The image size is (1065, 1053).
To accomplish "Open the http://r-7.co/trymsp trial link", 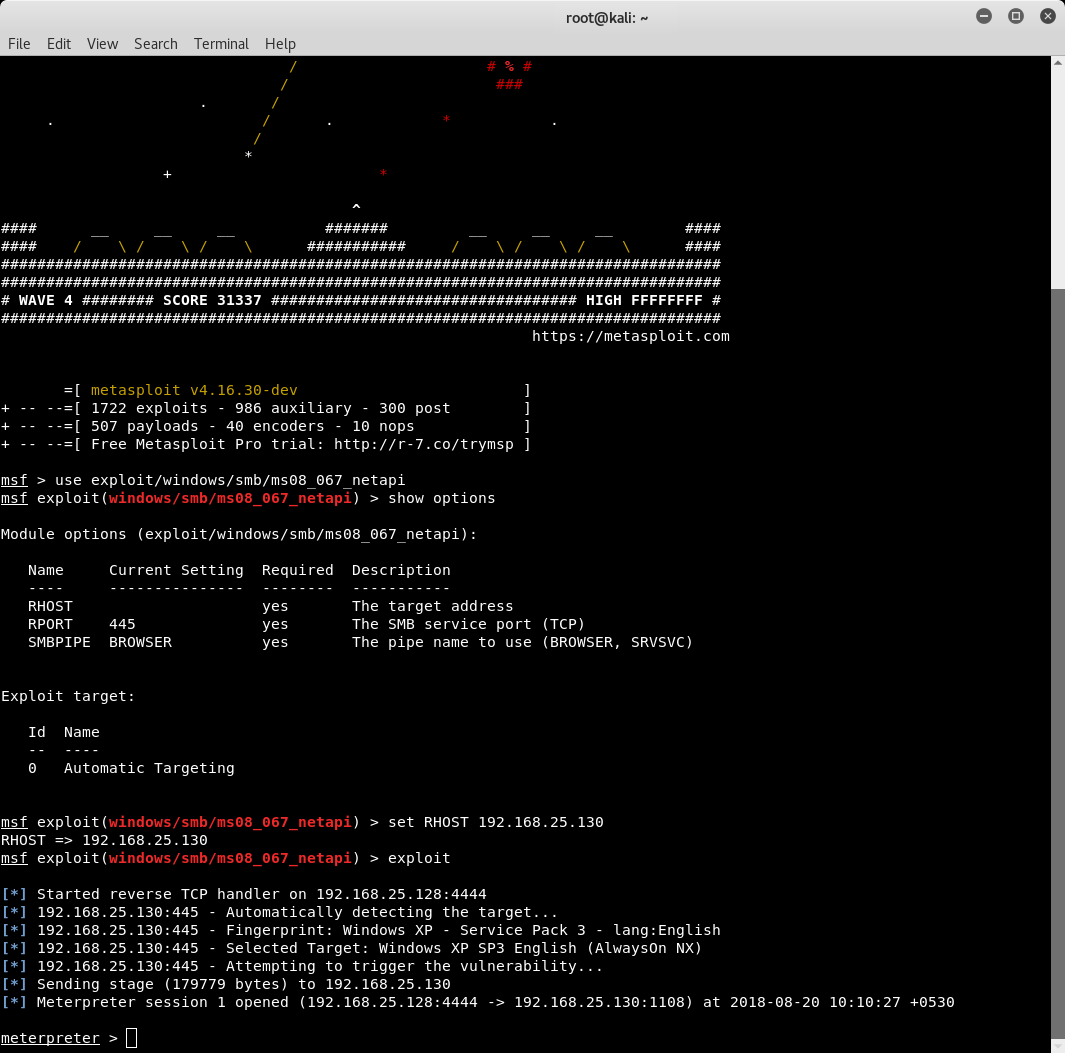I will coord(424,444).
